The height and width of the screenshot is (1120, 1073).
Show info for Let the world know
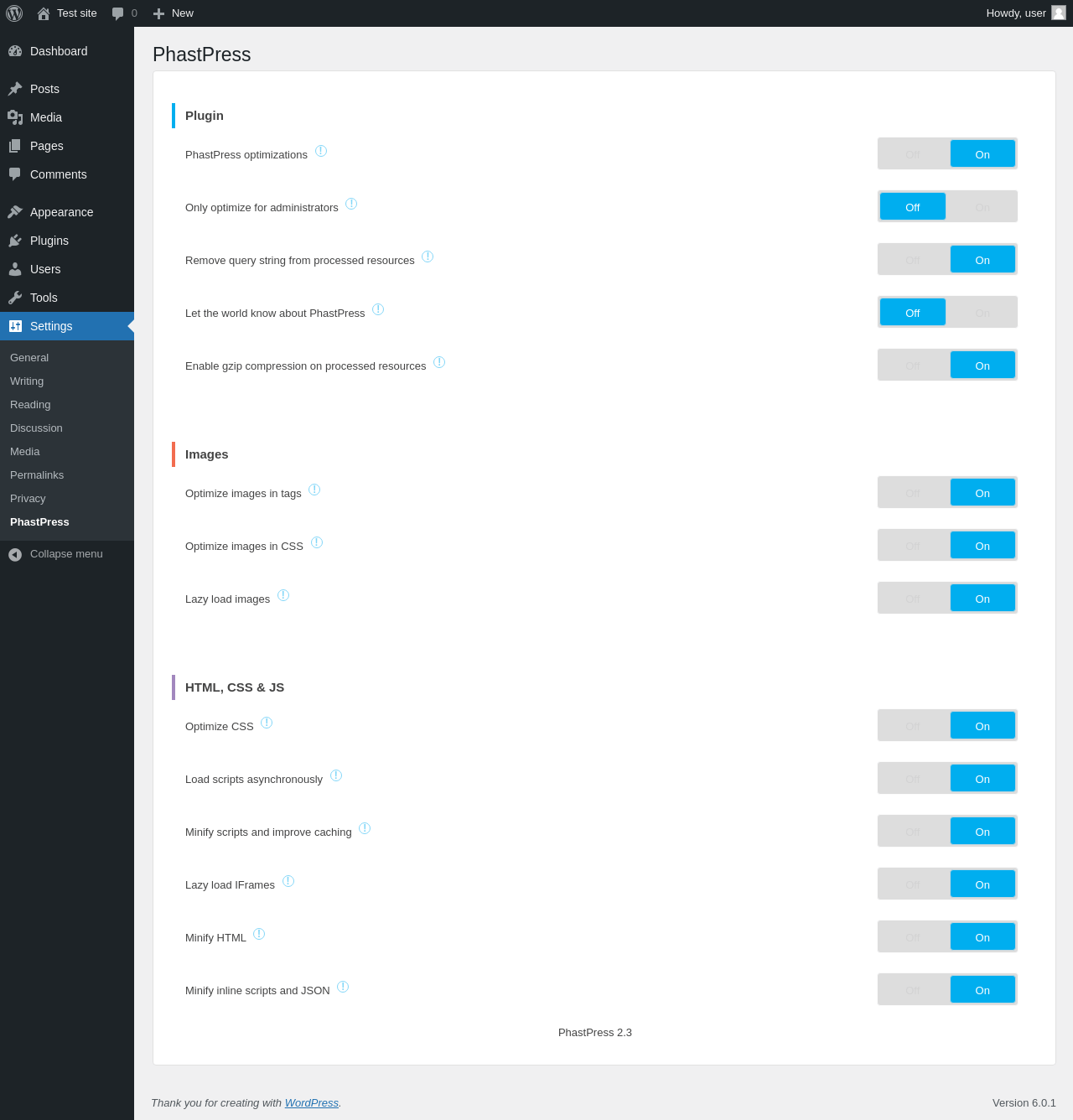[x=378, y=309]
